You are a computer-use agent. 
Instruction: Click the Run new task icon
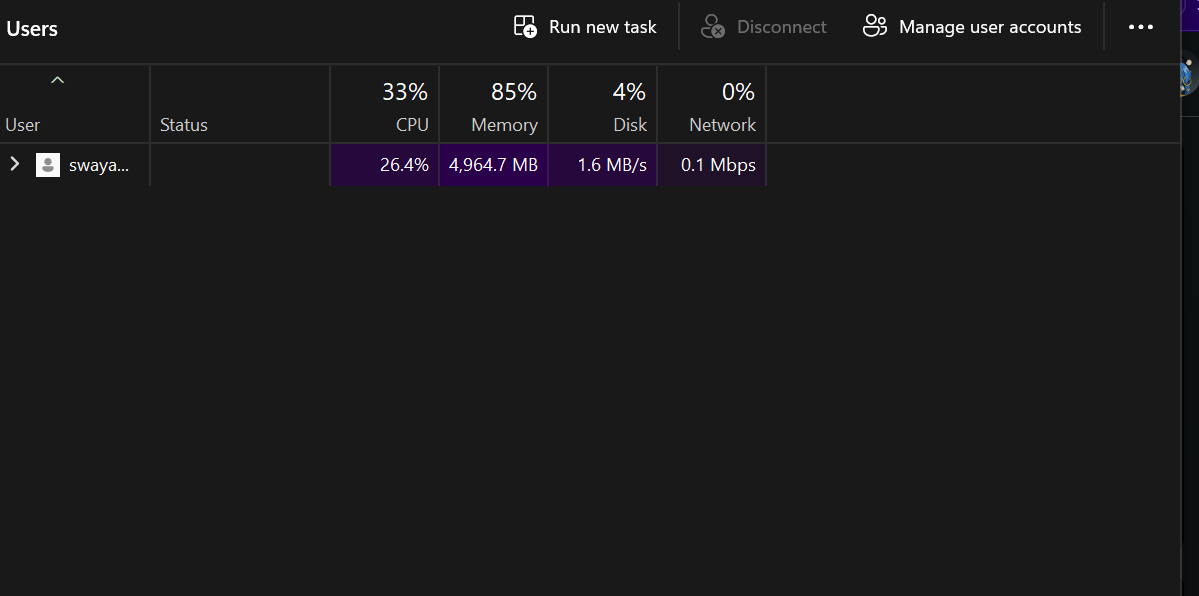click(525, 27)
